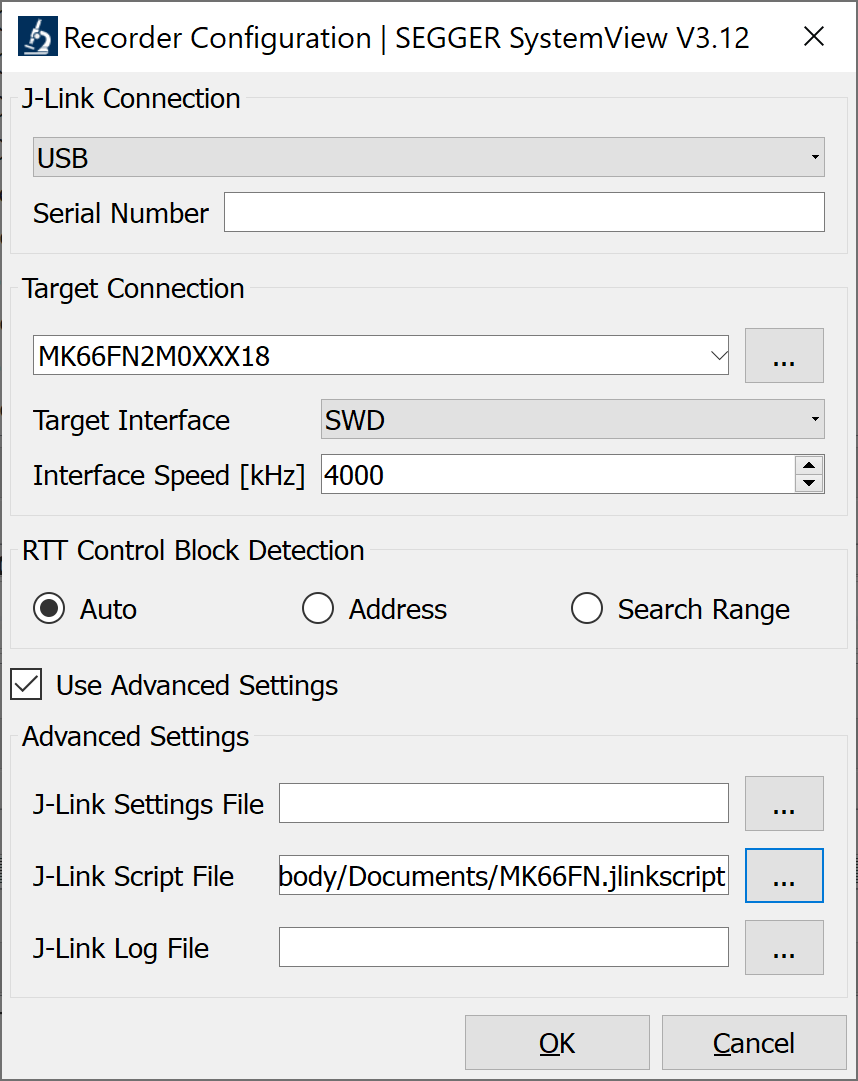The width and height of the screenshot is (858, 1081).
Task: Browse for J-Link Script File
Action: click(x=784, y=876)
